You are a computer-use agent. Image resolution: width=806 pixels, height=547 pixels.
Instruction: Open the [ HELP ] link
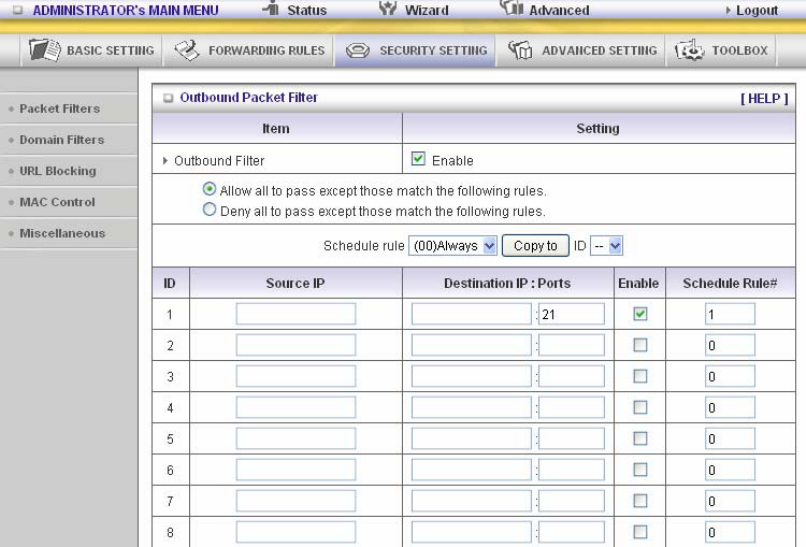[764, 99]
